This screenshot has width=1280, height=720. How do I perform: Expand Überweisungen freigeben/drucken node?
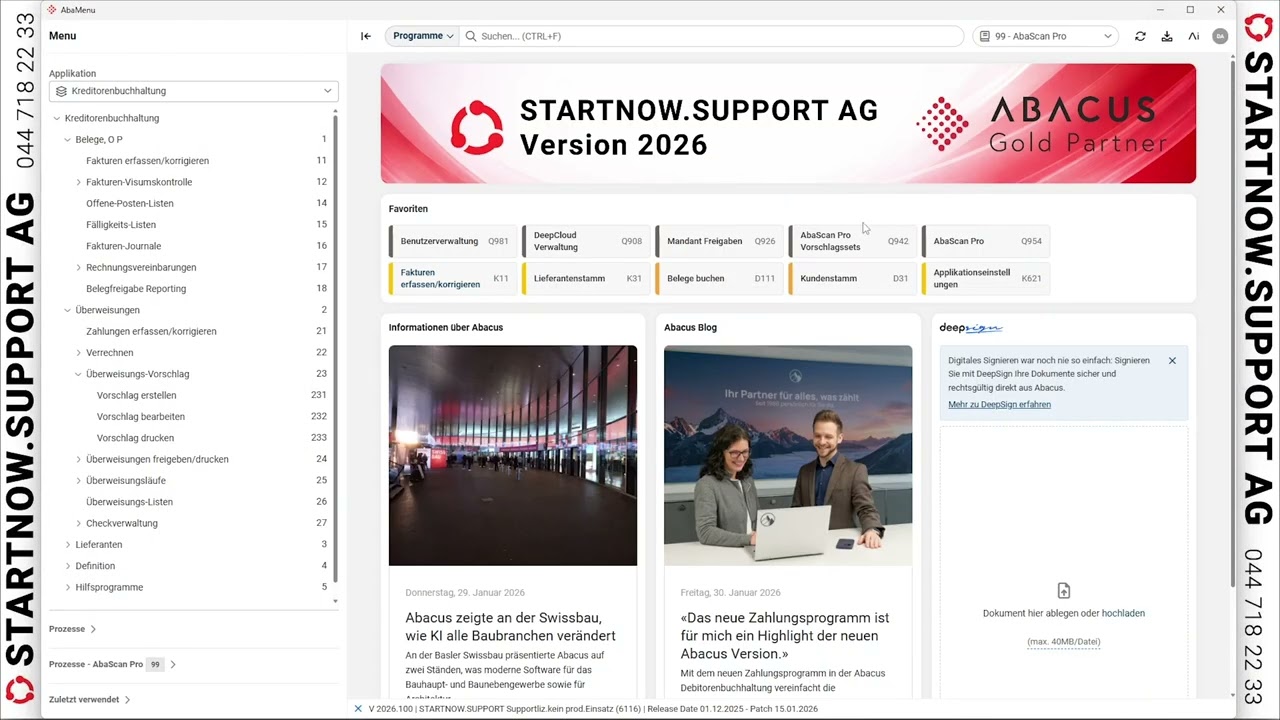point(79,460)
